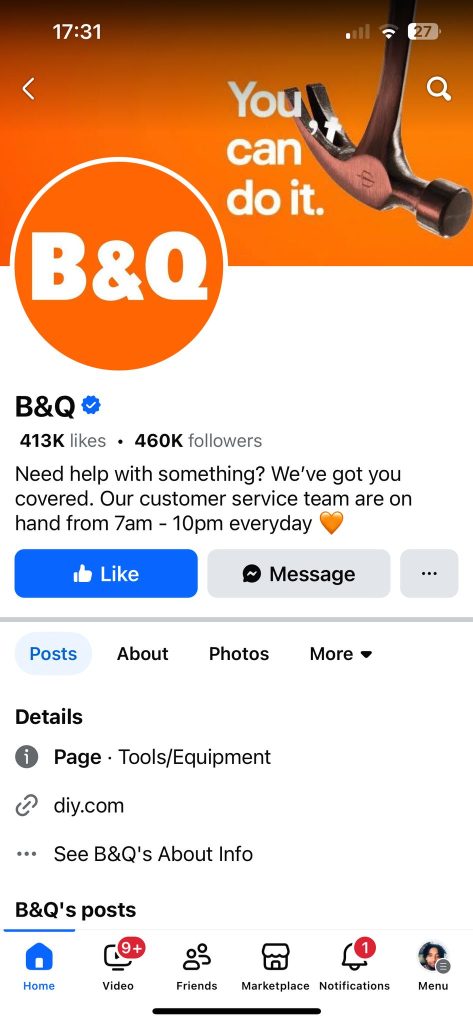
Task: View the B&Q profile picture
Action: pyautogui.click(x=119, y=264)
